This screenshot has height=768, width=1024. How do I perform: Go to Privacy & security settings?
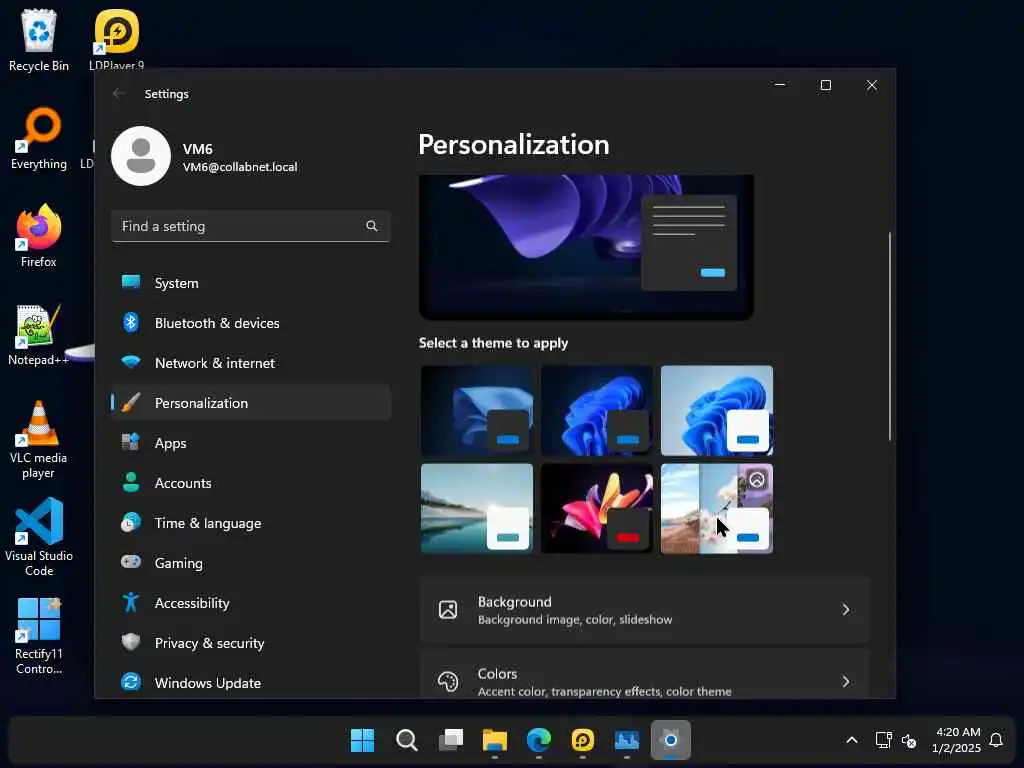pos(251,643)
